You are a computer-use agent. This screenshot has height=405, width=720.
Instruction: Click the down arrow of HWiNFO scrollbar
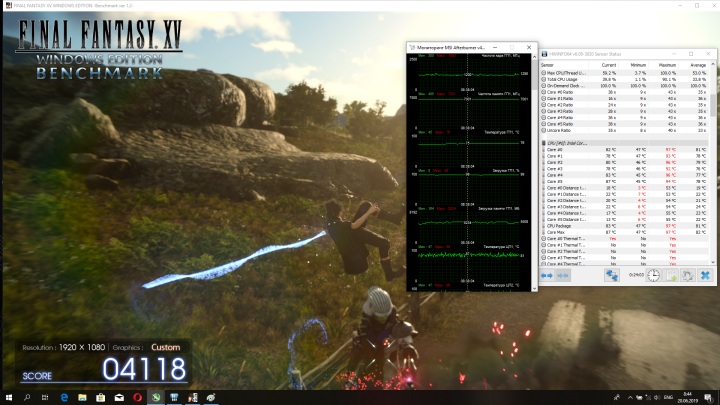(713, 262)
